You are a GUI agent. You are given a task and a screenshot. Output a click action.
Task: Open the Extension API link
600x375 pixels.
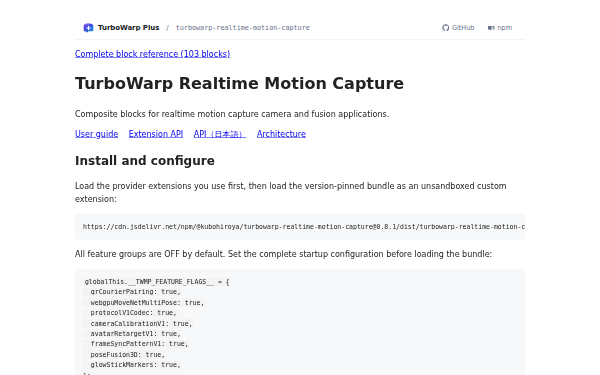pyautogui.click(x=156, y=134)
